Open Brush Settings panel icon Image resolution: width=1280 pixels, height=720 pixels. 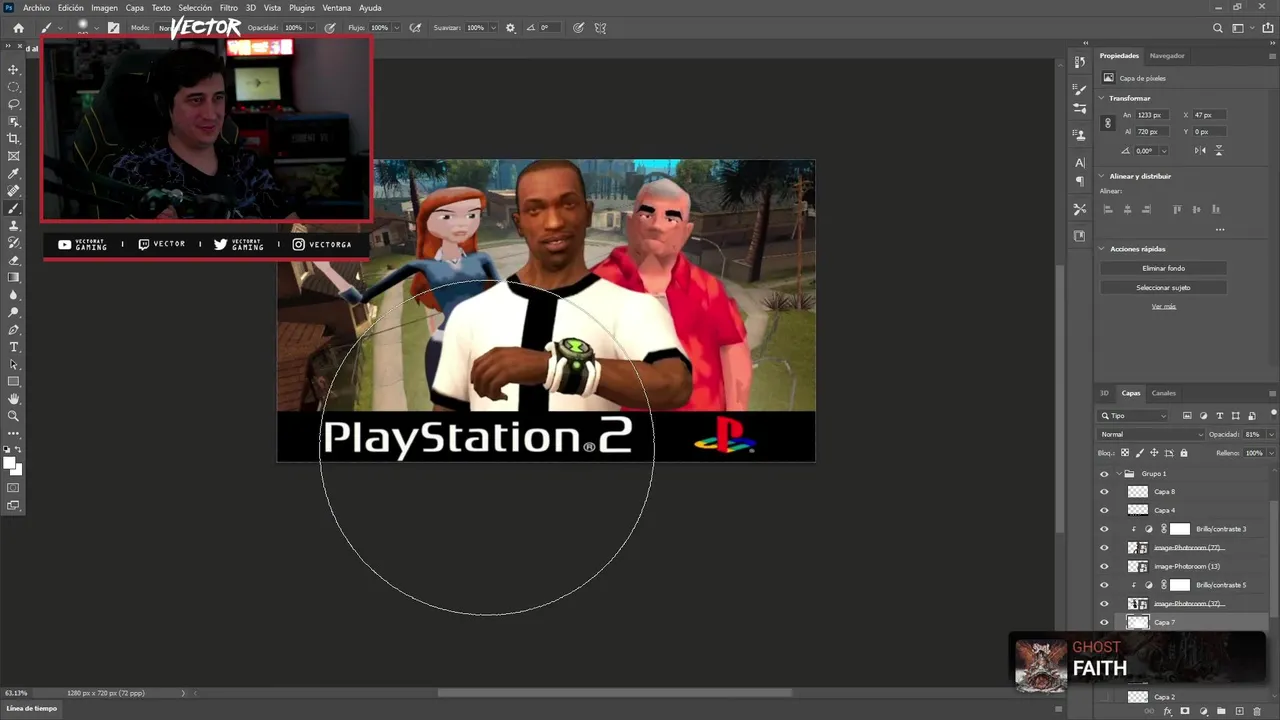(1080, 90)
